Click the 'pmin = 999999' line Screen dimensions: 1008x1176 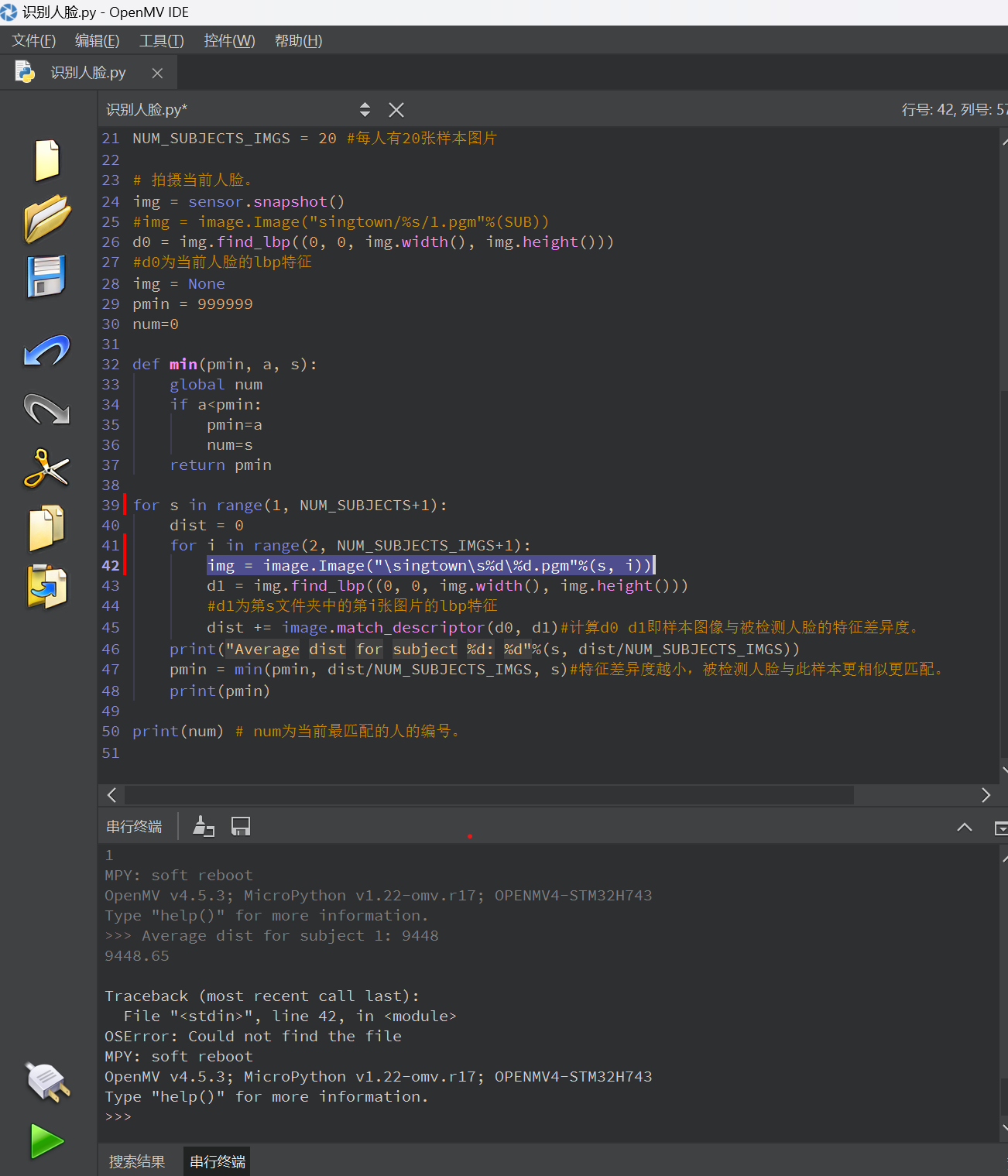tap(193, 303)
